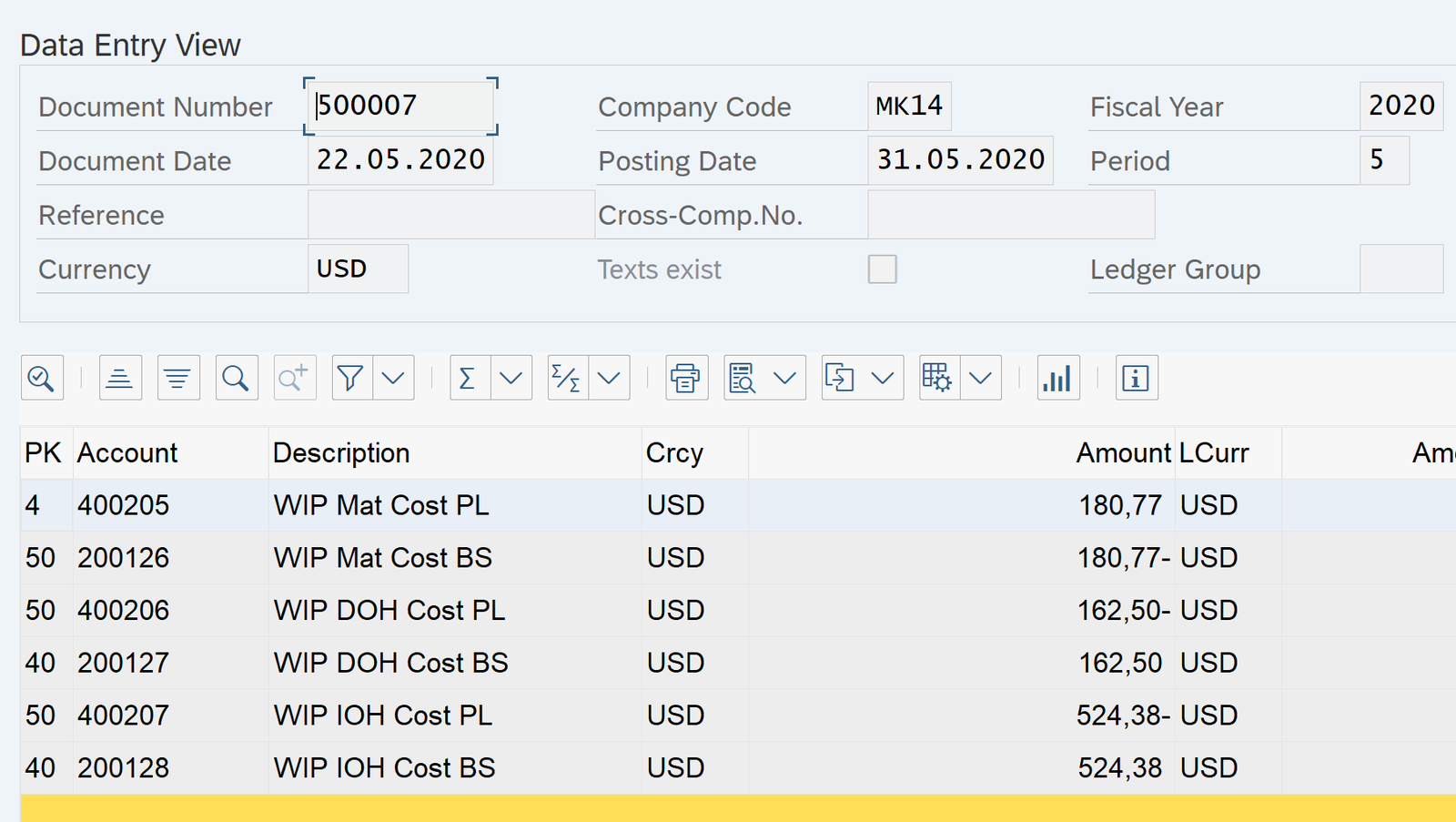Open the export options dropdown arrow
This screenshot has width=1456, height=822.
(x=882, y=378)
